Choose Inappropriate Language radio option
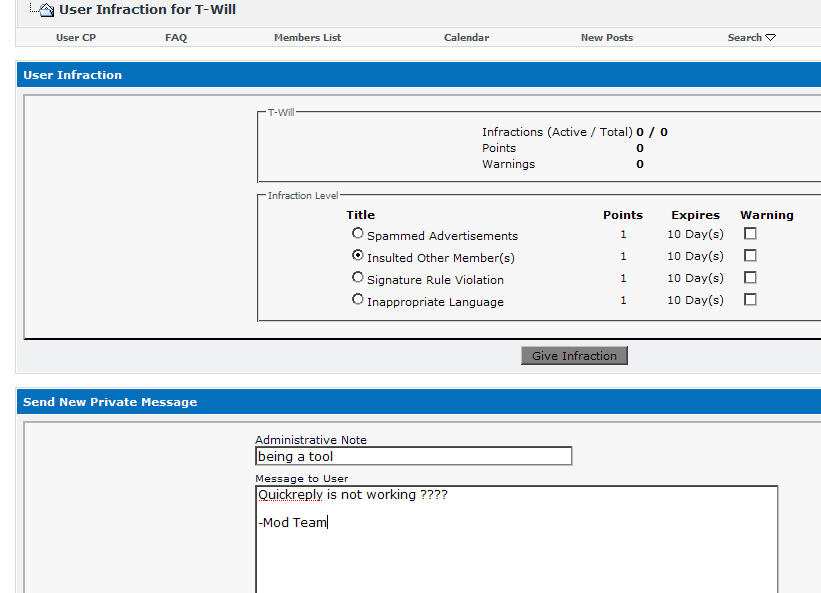The image size is (821, 593). click(358, 300)
